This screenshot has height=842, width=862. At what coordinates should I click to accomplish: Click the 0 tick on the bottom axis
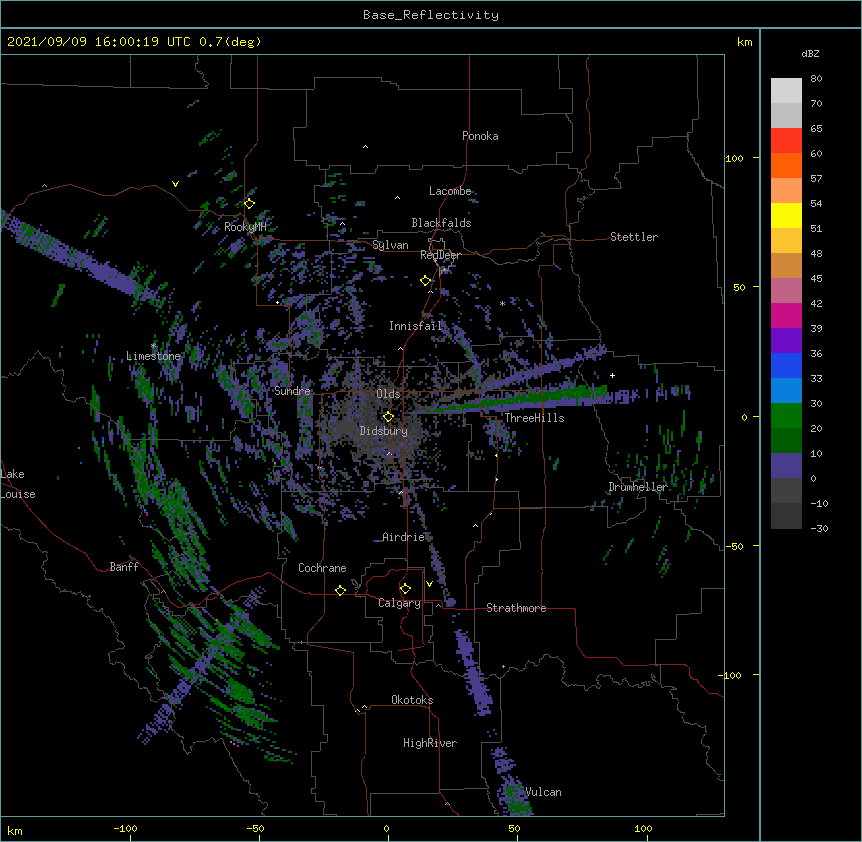click(386, 828)
